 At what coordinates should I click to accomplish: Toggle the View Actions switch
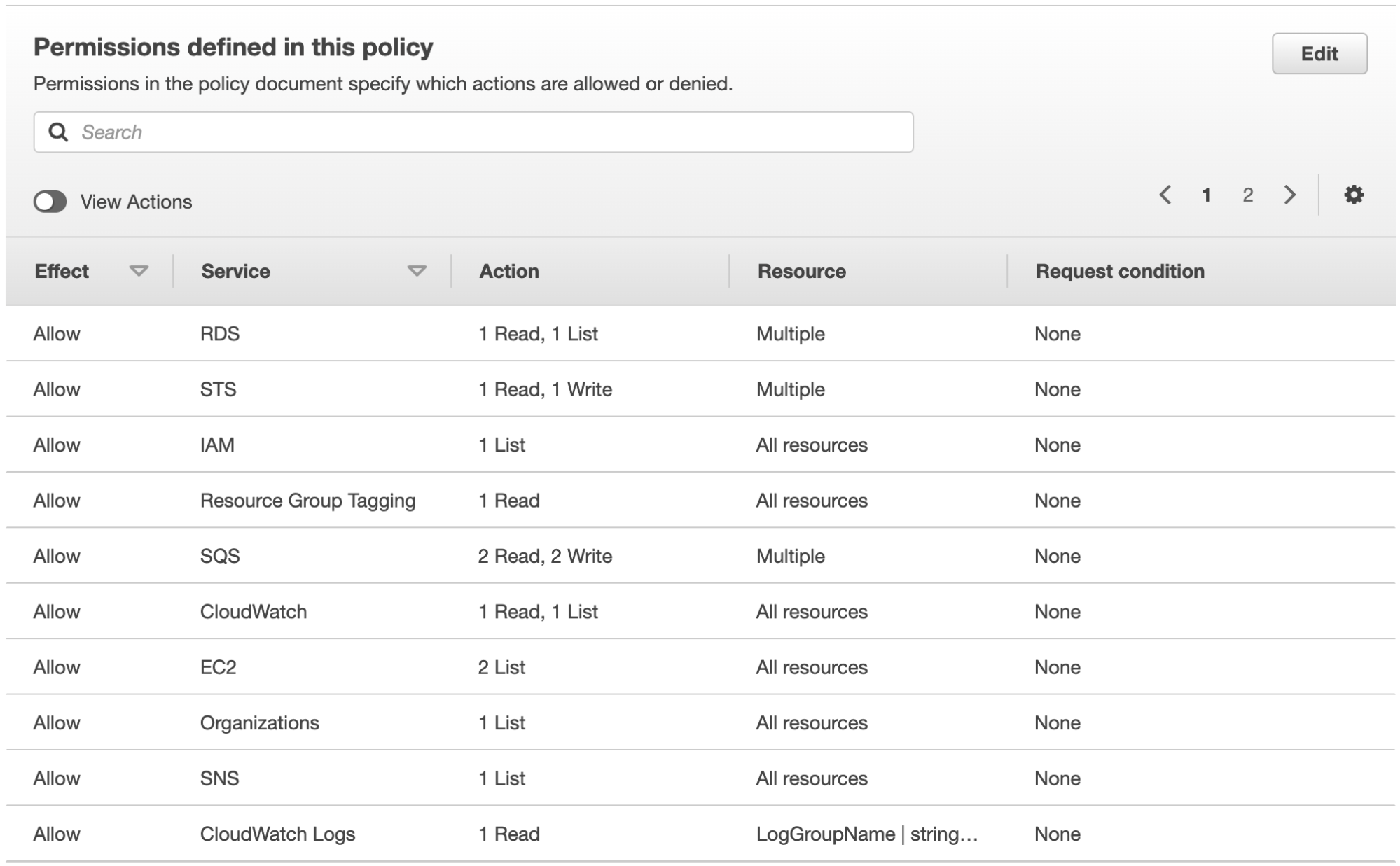click(50, 202)
